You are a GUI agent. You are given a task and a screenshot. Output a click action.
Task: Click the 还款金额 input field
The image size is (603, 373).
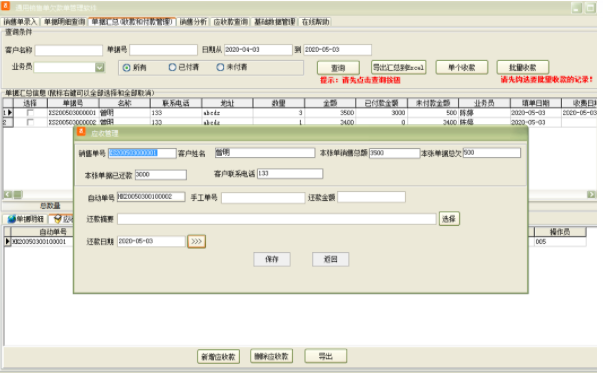tap(371, 197)
